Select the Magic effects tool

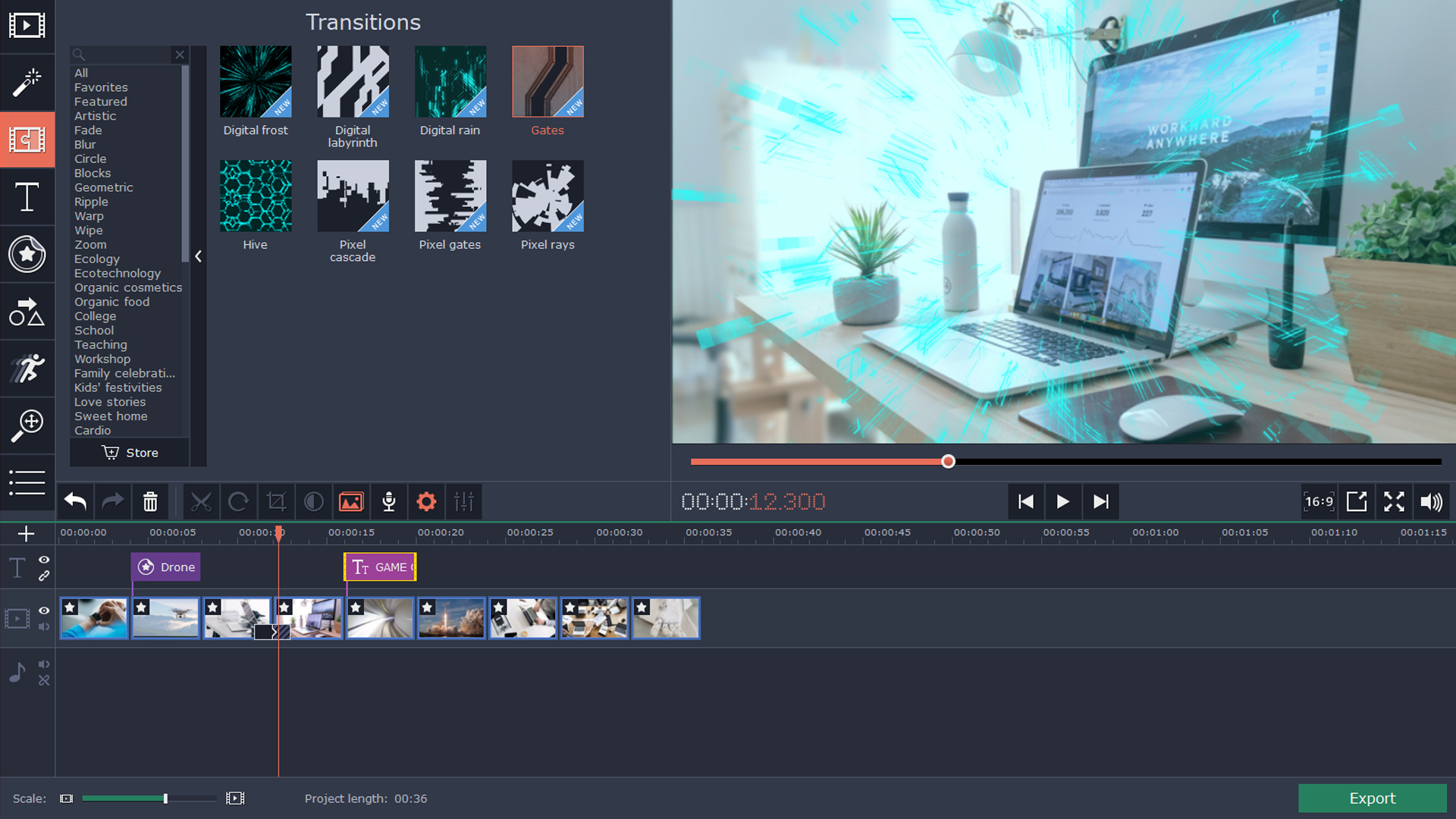tap(27, 80)
